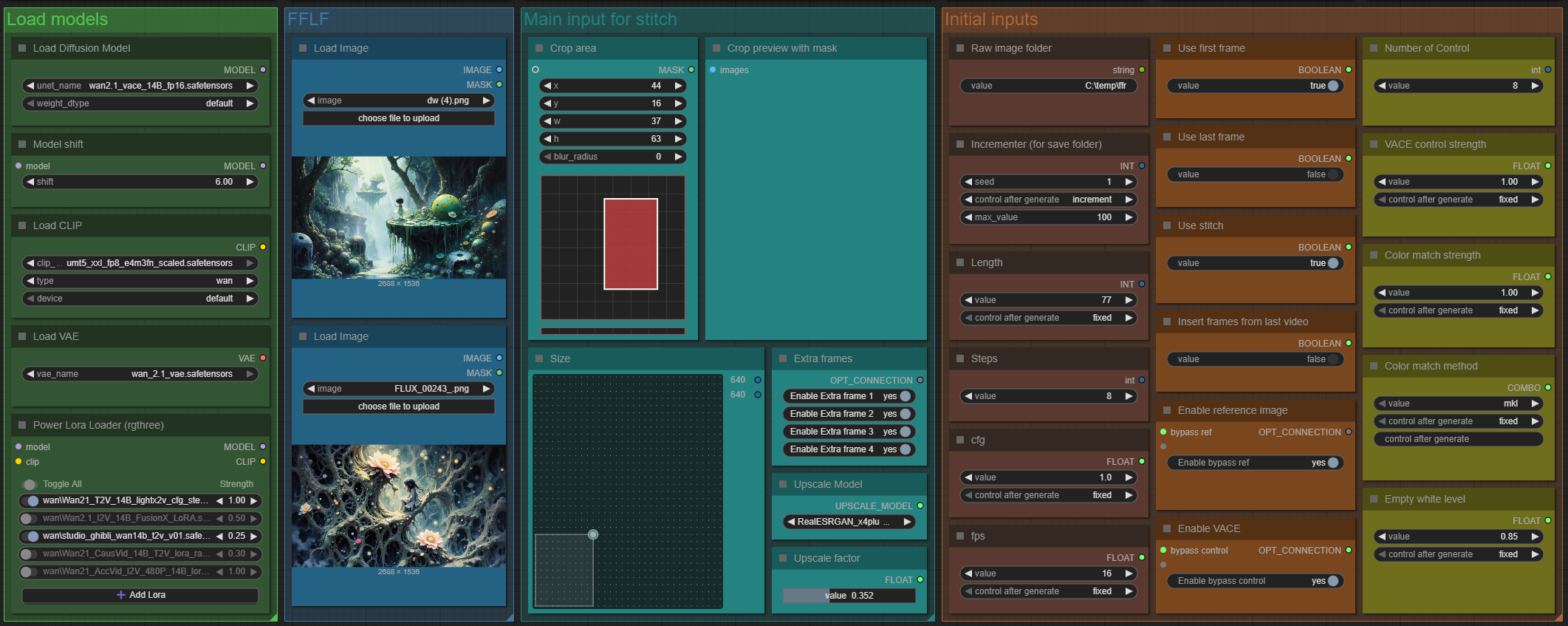Collapse the Upscale Model node
The image size is (1568, 626).
point(783,484)
